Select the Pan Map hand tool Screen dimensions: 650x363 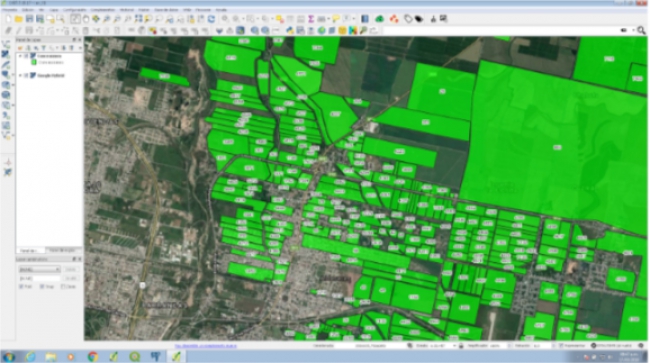85,19
